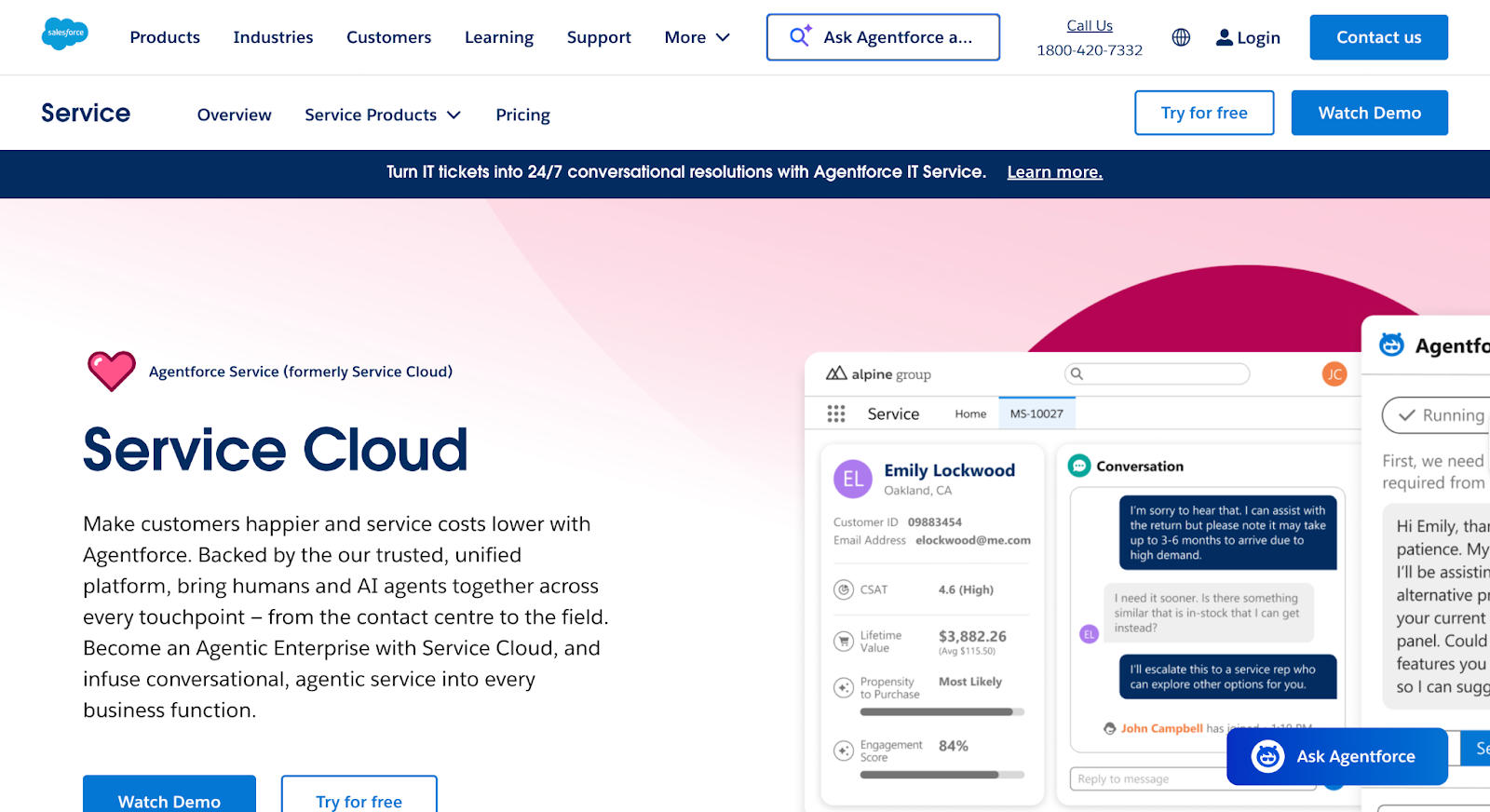This screenshot has width=1490, height=812.
Task: Go to the Pricing tab
Action: [522, 115]
